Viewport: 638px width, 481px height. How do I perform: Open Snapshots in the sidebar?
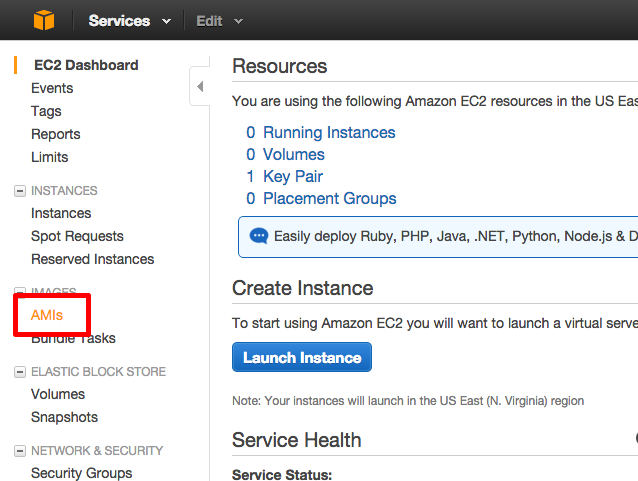pyautogui.click(x=64, y=417)
